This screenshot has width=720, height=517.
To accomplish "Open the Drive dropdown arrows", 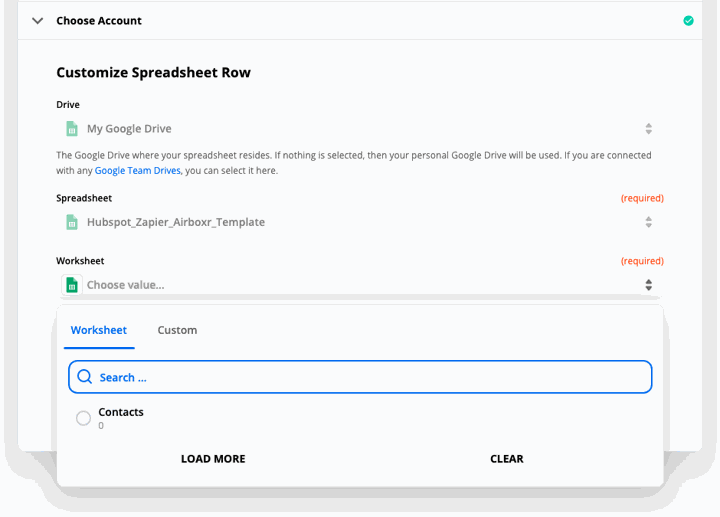I will coord(648,129).
